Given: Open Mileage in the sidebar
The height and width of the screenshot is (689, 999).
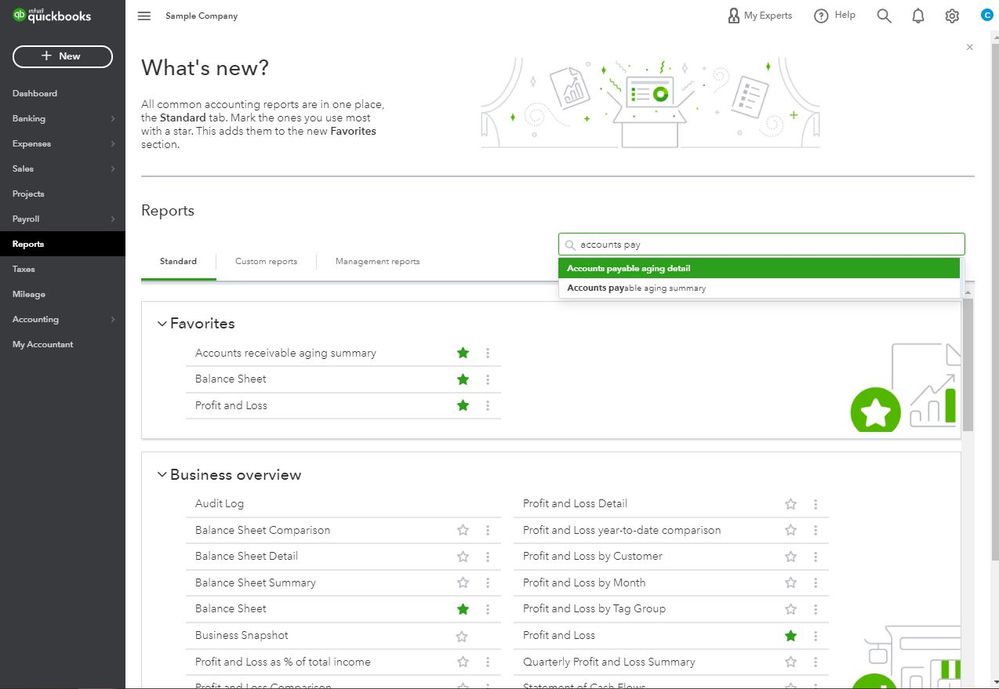Looking at the screenshot, I should (x=29, y=294).
